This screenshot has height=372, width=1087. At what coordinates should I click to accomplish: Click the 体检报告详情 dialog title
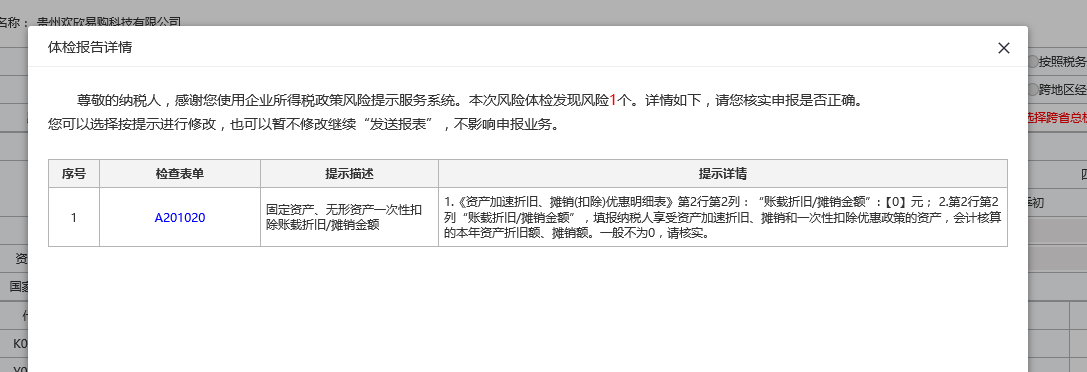tap(90, 48)
